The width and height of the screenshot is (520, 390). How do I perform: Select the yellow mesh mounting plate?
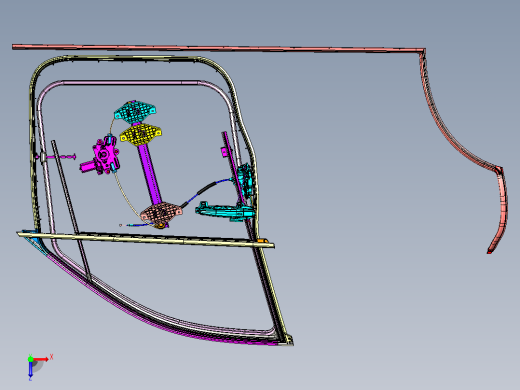coord(140,134)
